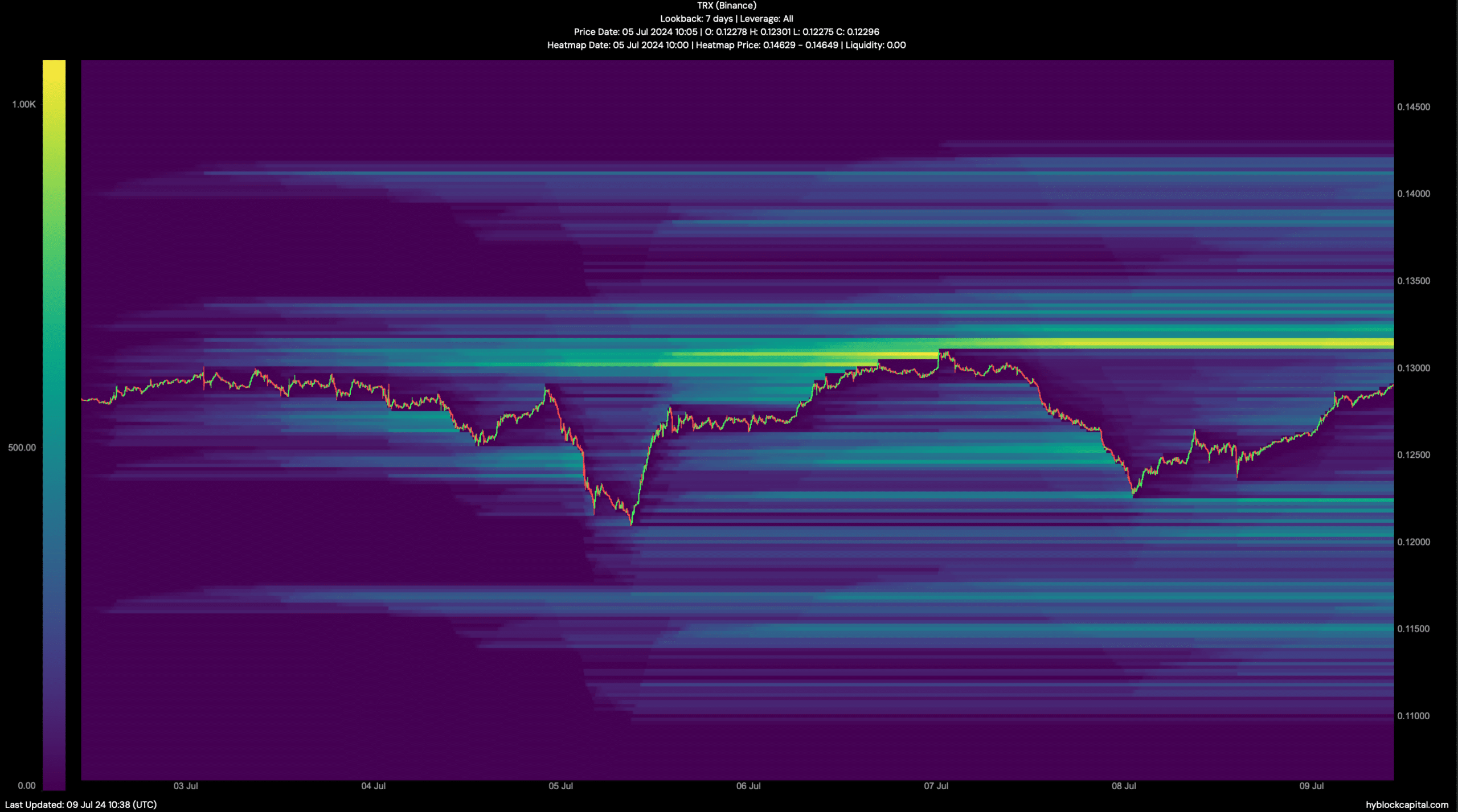
Task: Click the 0.00 label on the color scale
Action: [26, 786]
